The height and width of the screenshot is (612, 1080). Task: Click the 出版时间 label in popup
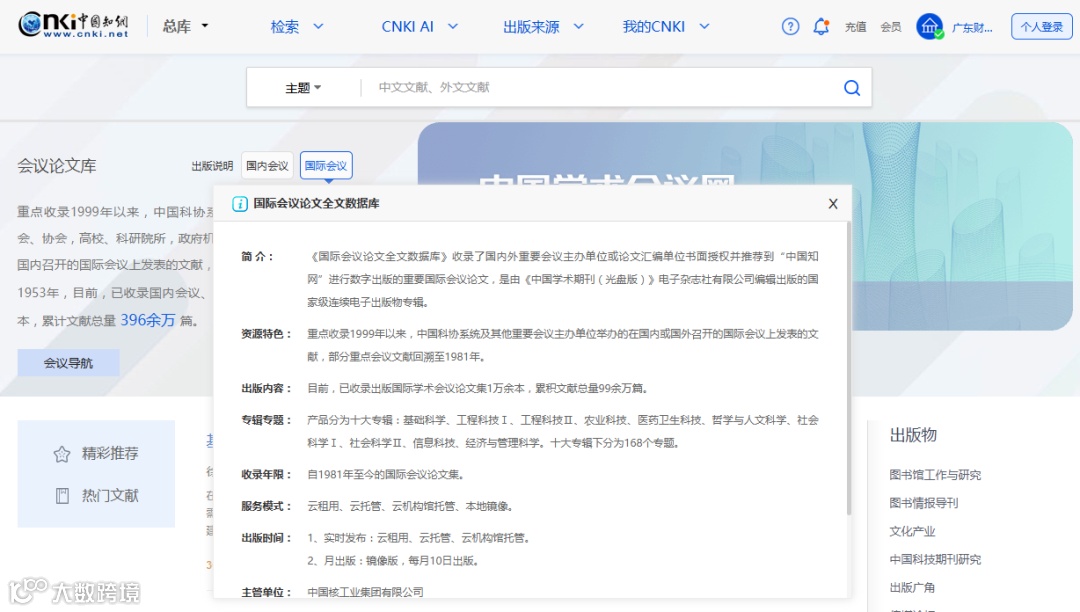pos(267,538)
